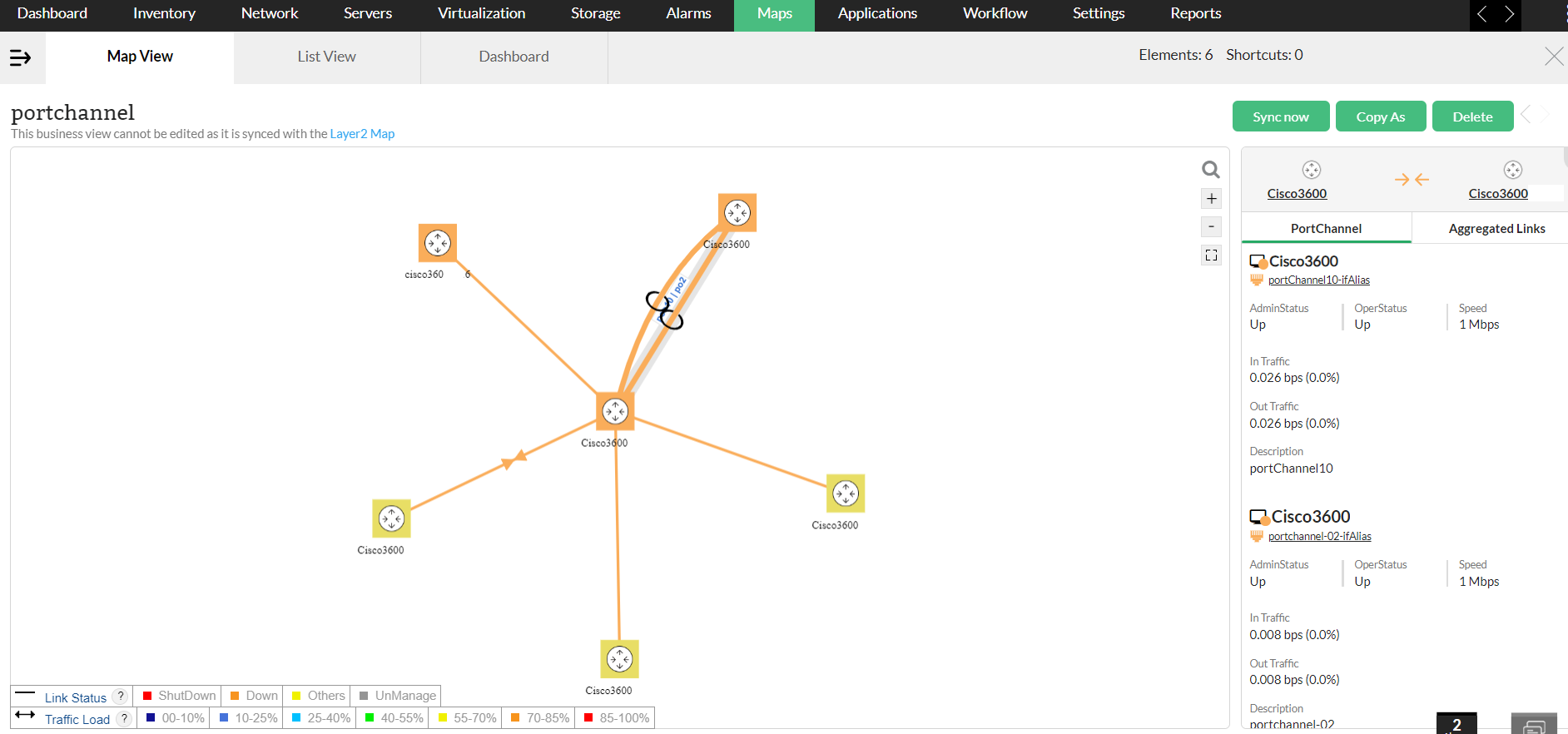
Task: Open the Dashboard item in the top menu
Action: click(52, 13)
